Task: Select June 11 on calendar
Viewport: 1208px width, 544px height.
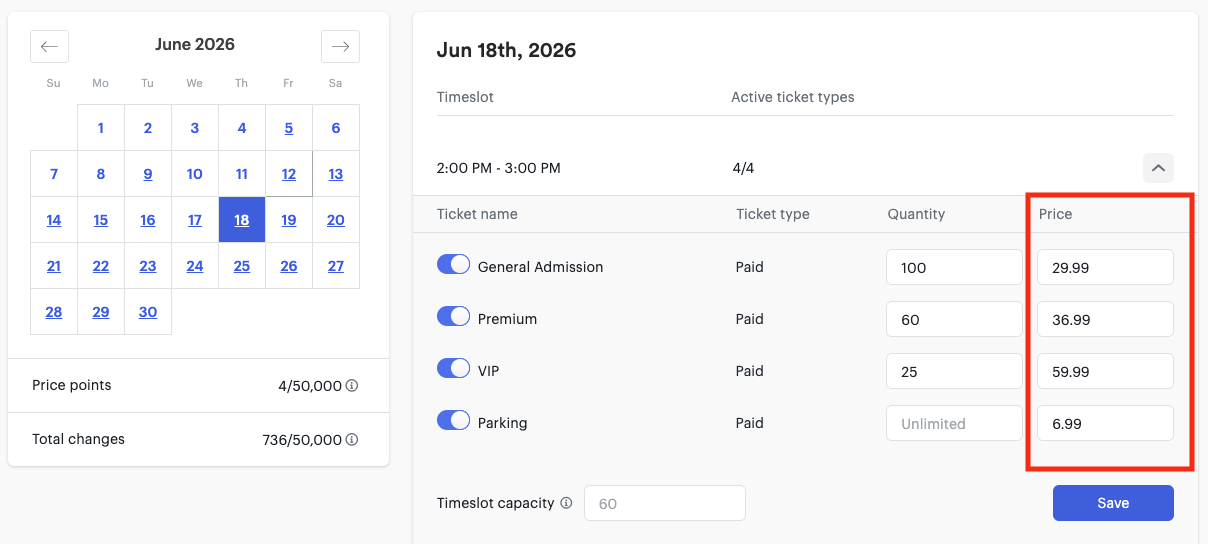Action: (242, 174)
